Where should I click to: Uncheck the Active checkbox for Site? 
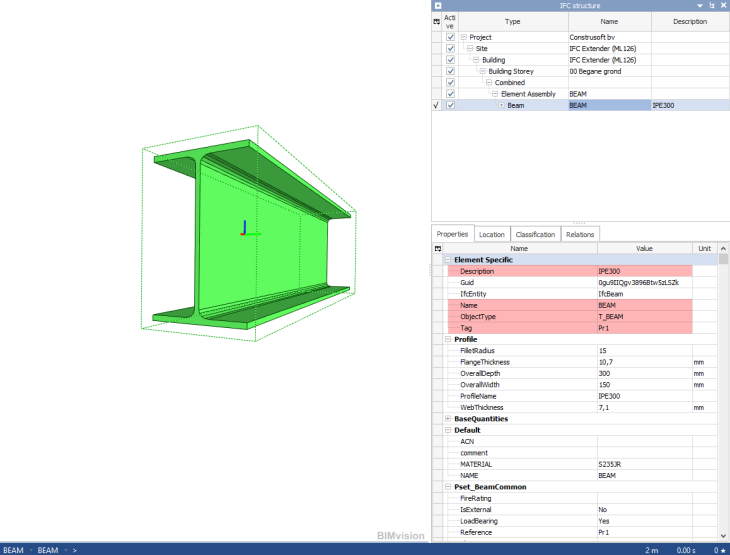coord(450,48)
